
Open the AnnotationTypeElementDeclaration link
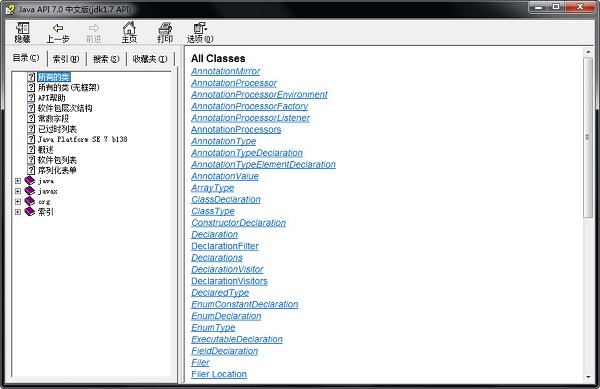click(x=263, y=164)
